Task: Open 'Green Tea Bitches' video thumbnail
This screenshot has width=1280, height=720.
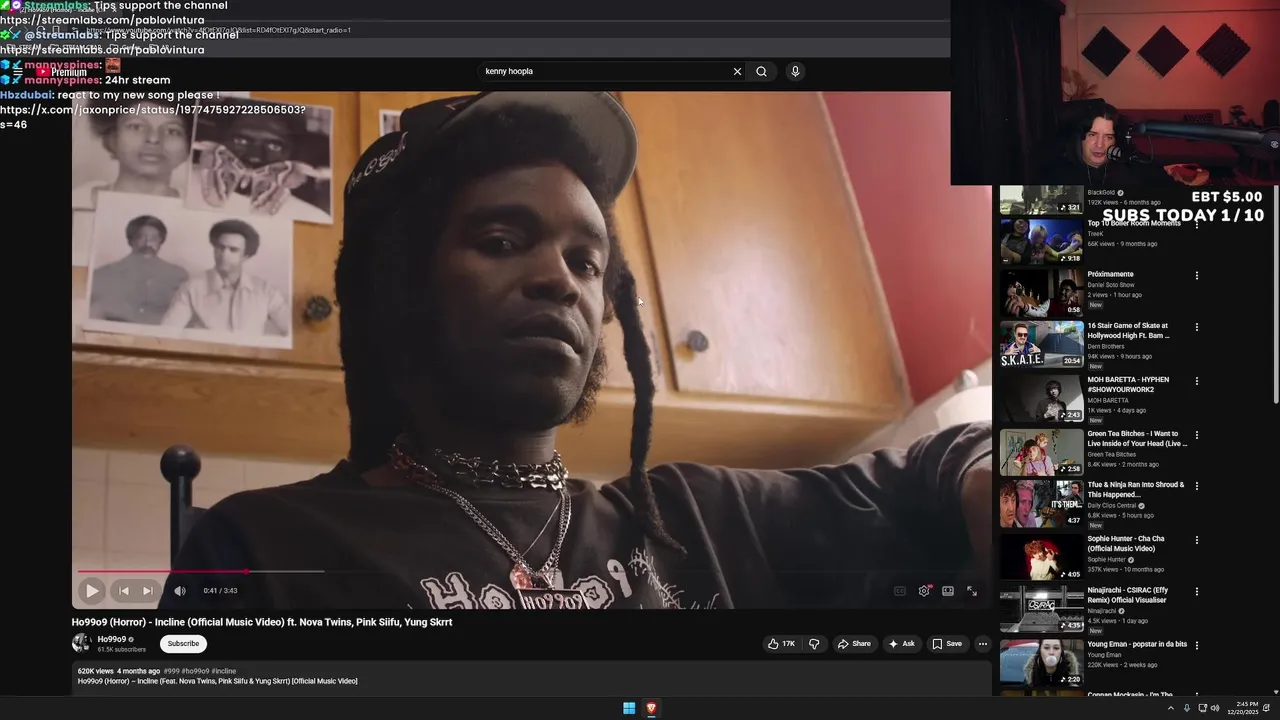Action: [x=1041, y=452]
